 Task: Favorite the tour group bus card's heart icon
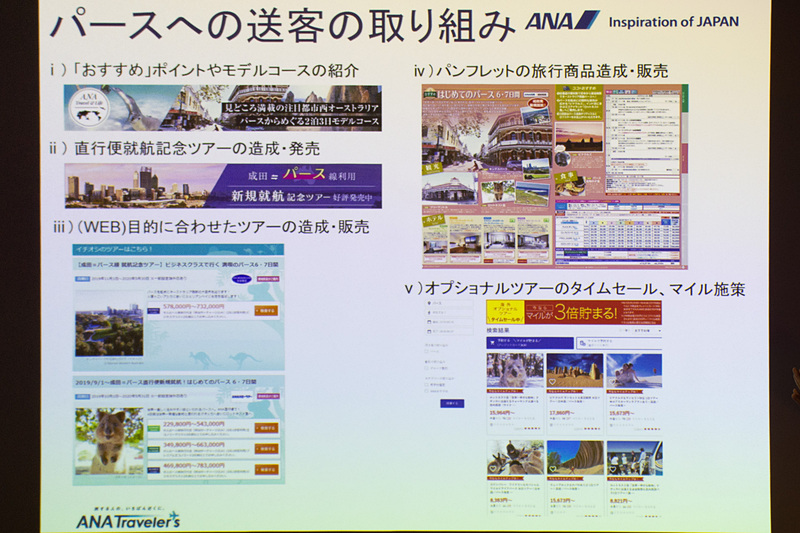tap(613, 468)
